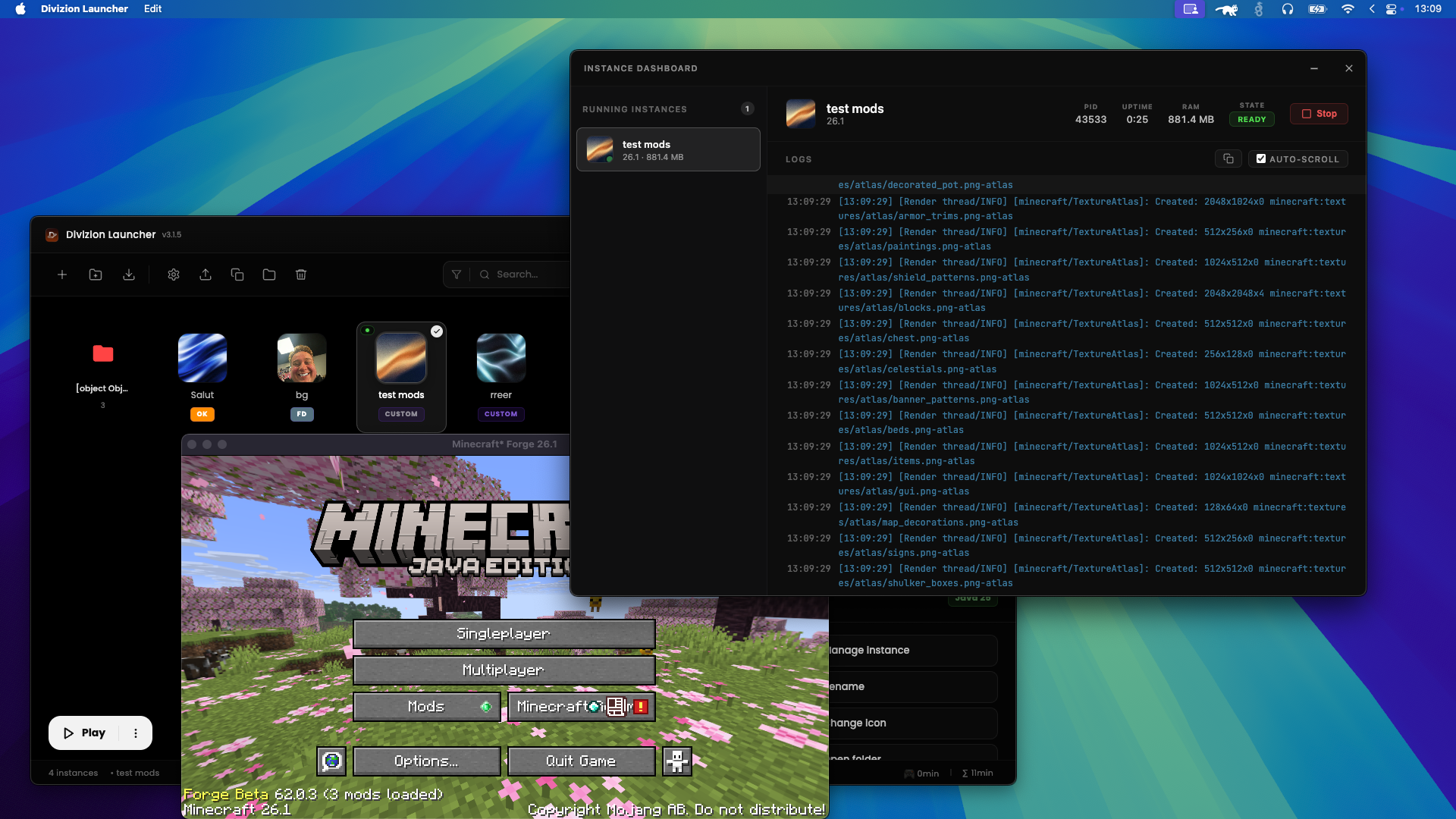Open the headphones audio menu bar icon
The width and height of the screenshot is (1456, 819).
(x=1288, y=9)
